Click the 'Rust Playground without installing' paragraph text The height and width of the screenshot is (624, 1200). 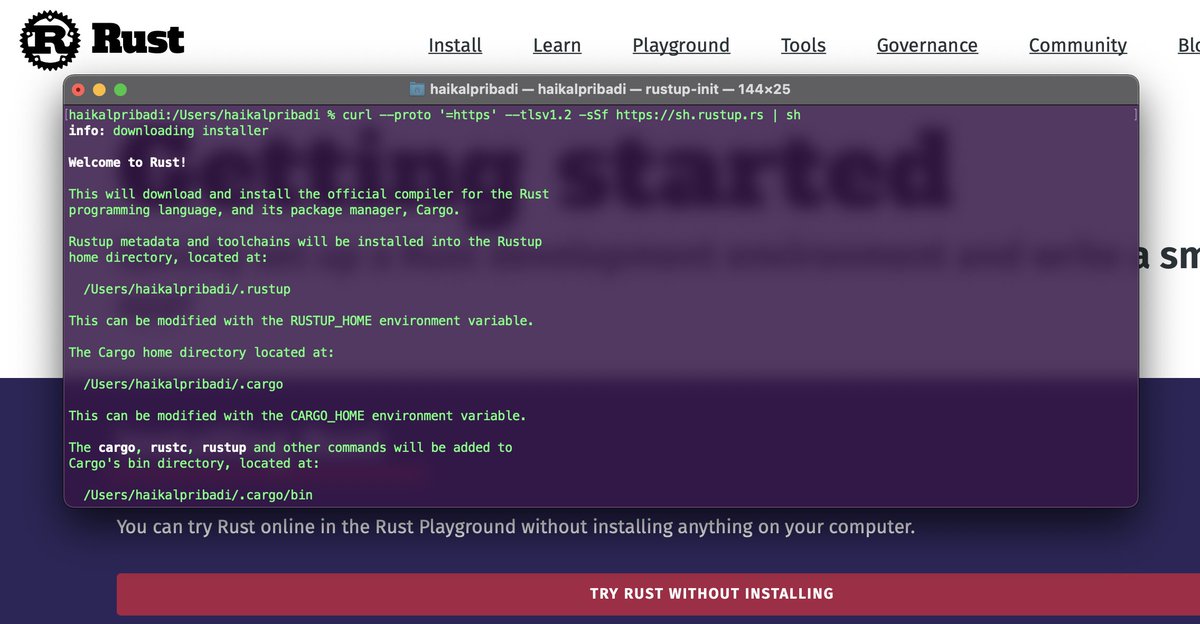(516, 526)
